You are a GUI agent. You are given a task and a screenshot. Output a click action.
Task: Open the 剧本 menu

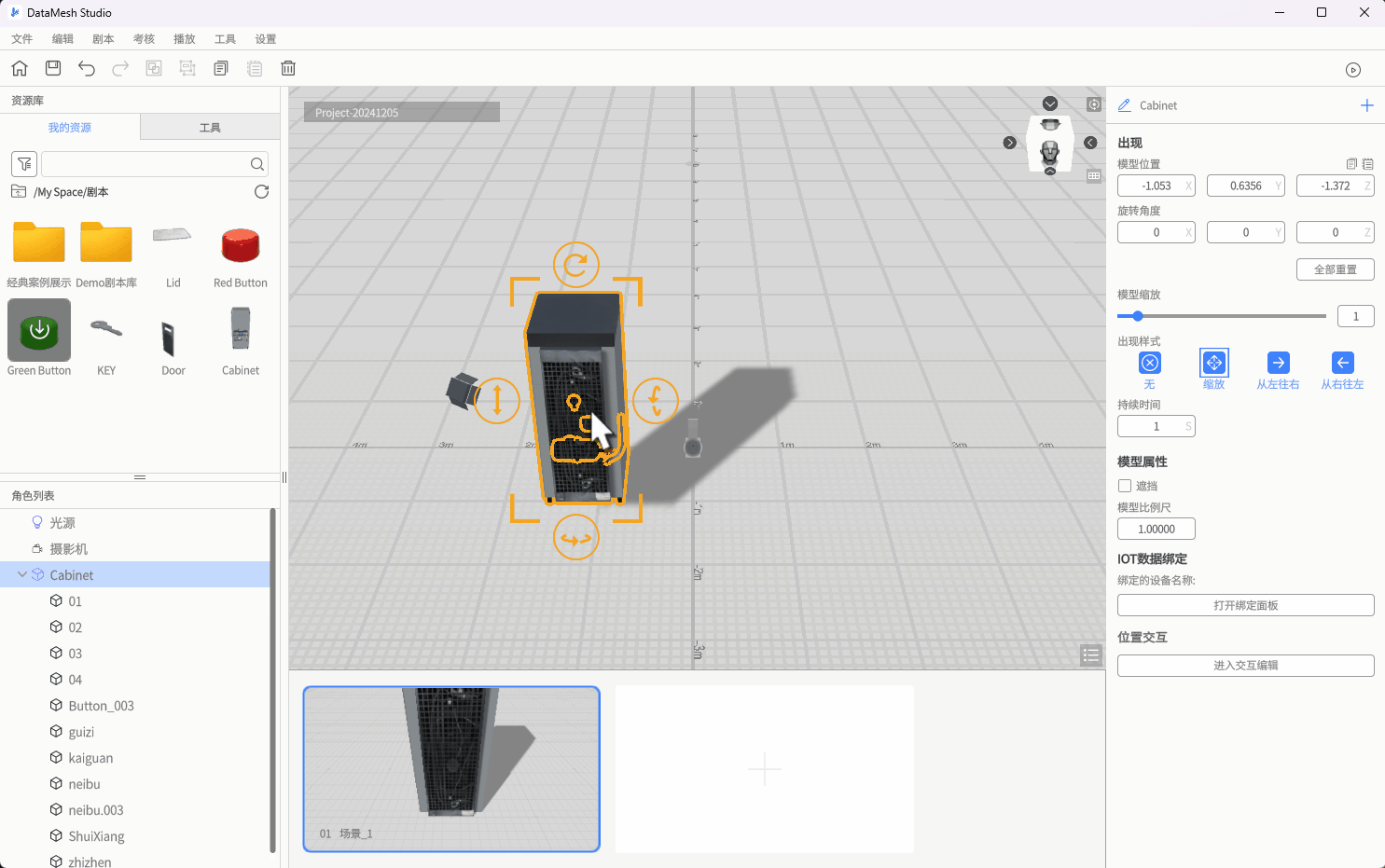click(x=104, y=39)
